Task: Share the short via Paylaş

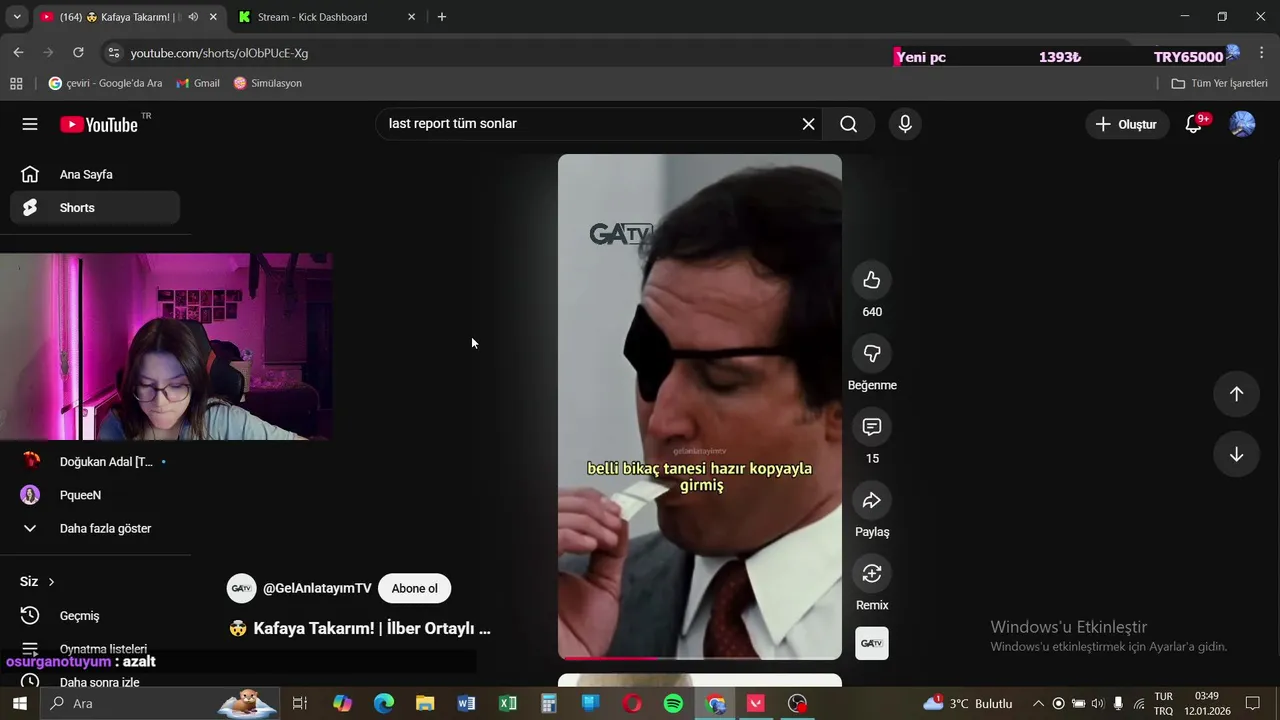Action: coord(872,500)
